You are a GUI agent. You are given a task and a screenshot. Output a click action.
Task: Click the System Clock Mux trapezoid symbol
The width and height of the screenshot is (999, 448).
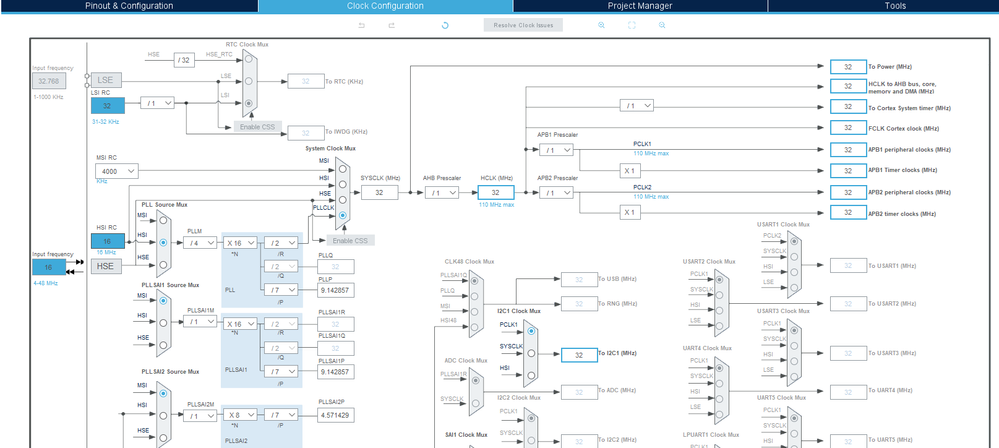pos(343,194)
